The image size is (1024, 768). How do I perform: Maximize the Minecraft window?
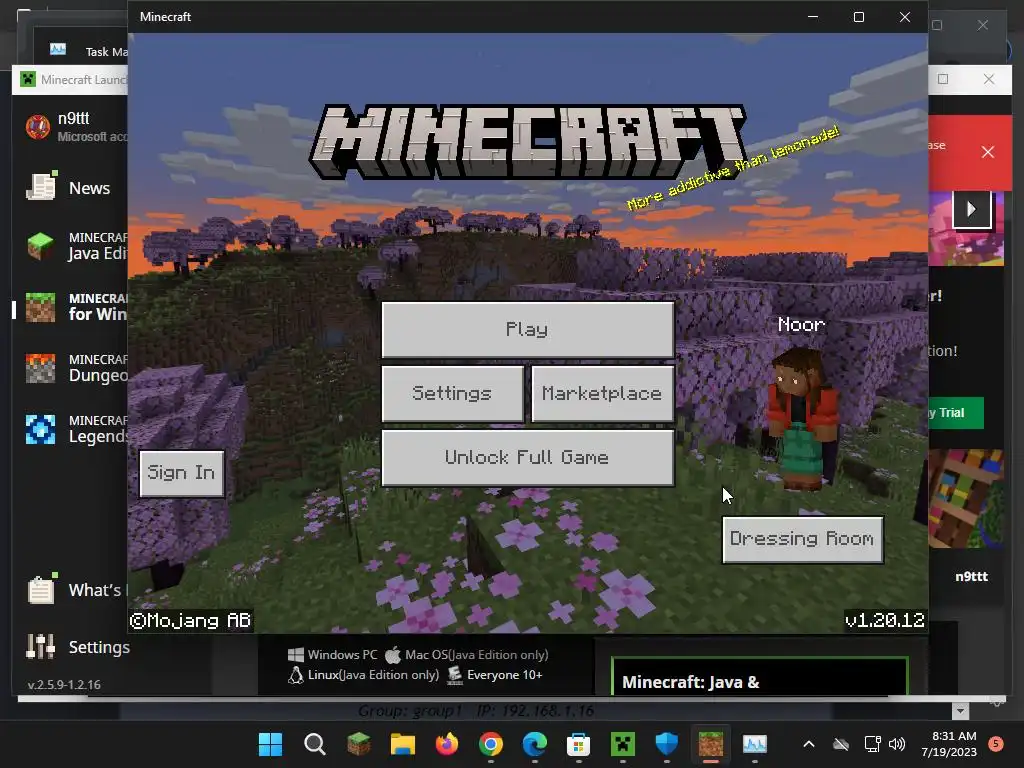tap(859, 17)
